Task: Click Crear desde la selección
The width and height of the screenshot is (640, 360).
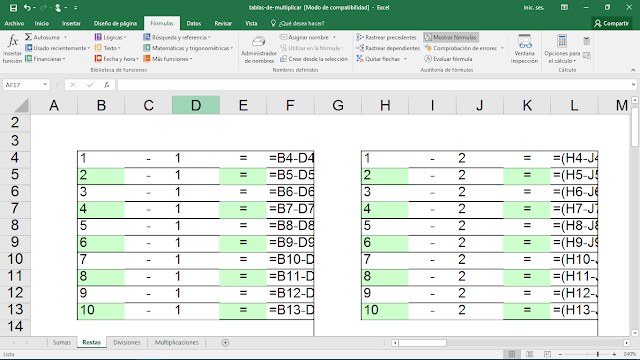Action: click(x=313, y=59)
